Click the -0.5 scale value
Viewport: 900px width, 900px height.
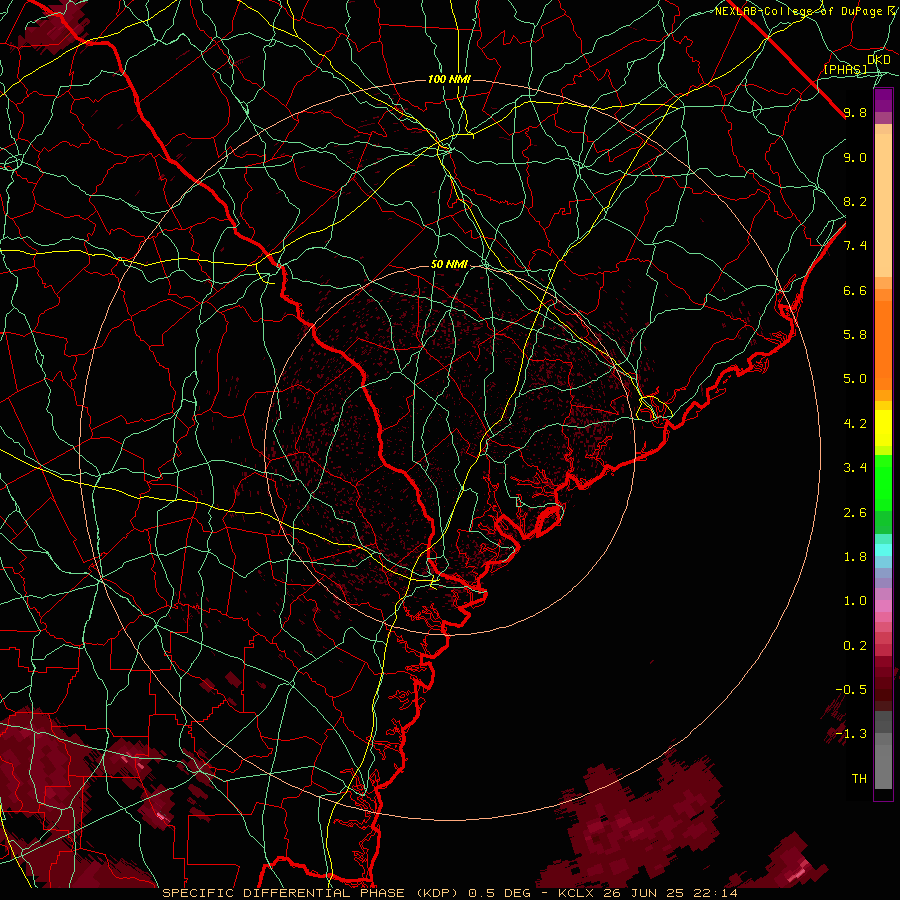pos(851,690)
